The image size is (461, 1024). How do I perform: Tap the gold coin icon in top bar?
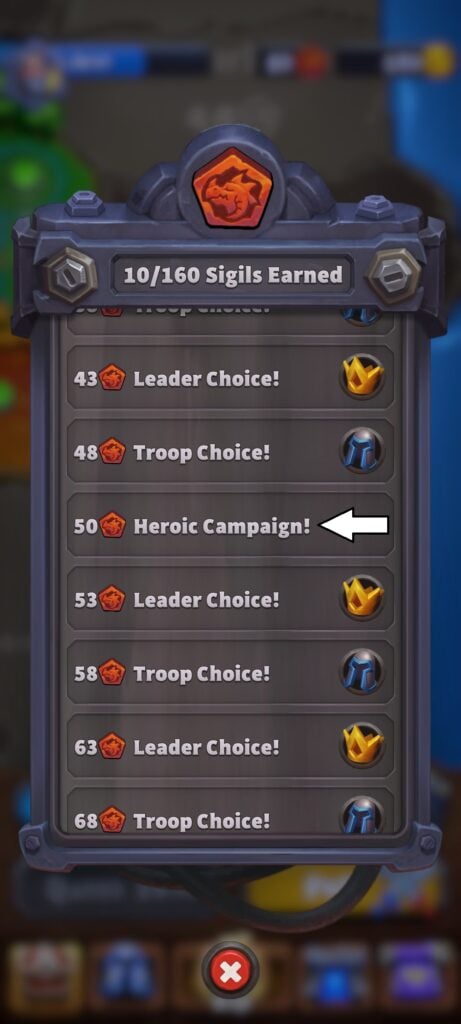coord(438,61)
